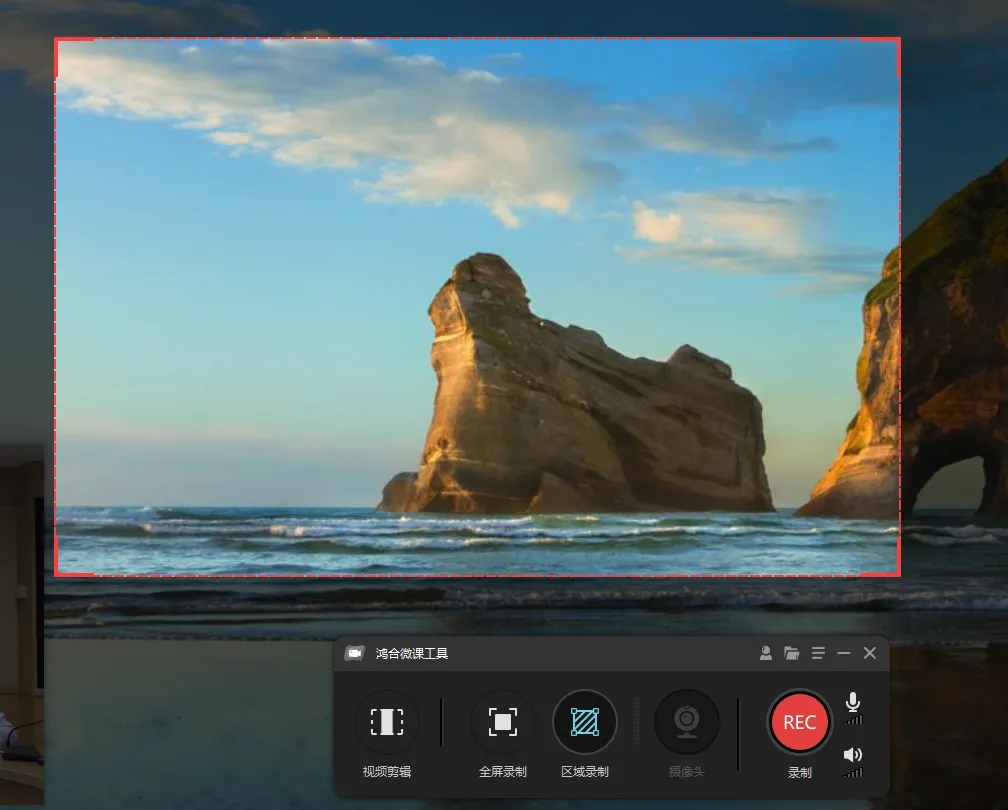Expand the hamburger menu in title bar
The image size is (1008, 810).
tap(818, 653)
